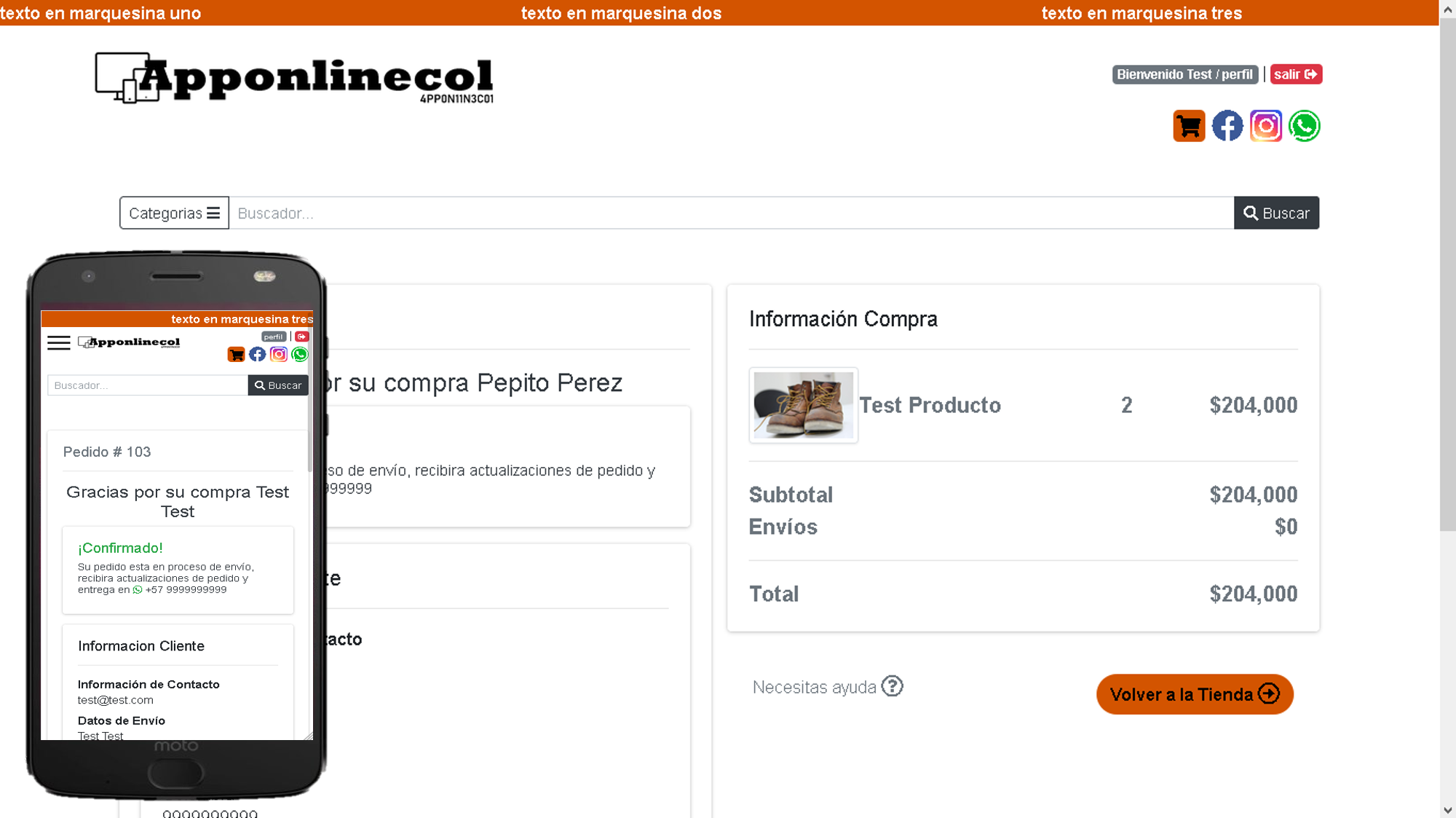Click the red logout icon in phone preview
1456x818 pixels.
click(x=302, y=337)
